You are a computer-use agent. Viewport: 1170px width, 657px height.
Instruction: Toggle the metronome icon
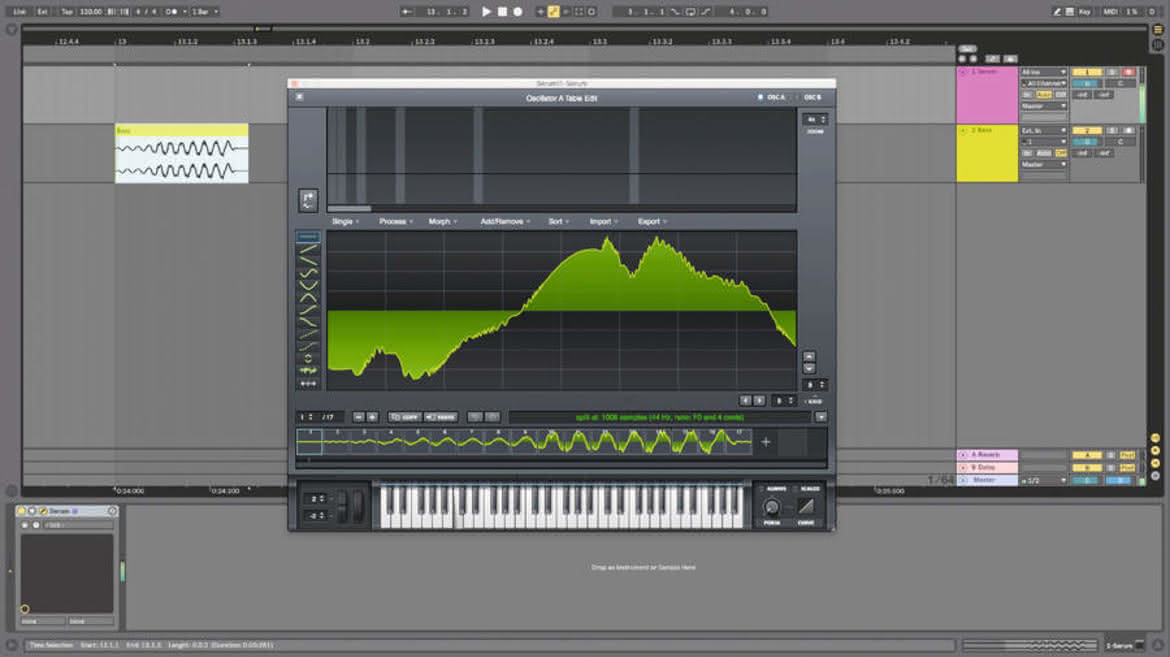click(x=172, y=11)
